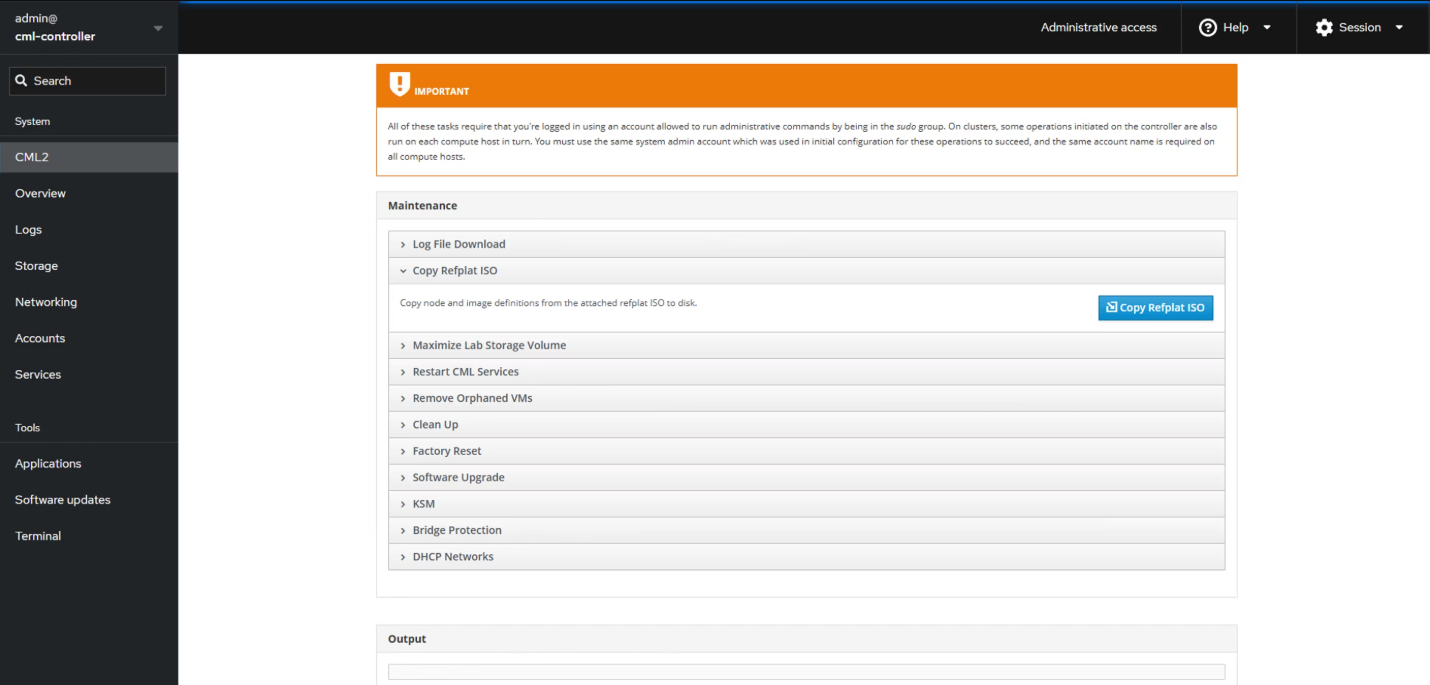
Task: Expand the Restart CML Services section
Action: click(x=806, y=372)
